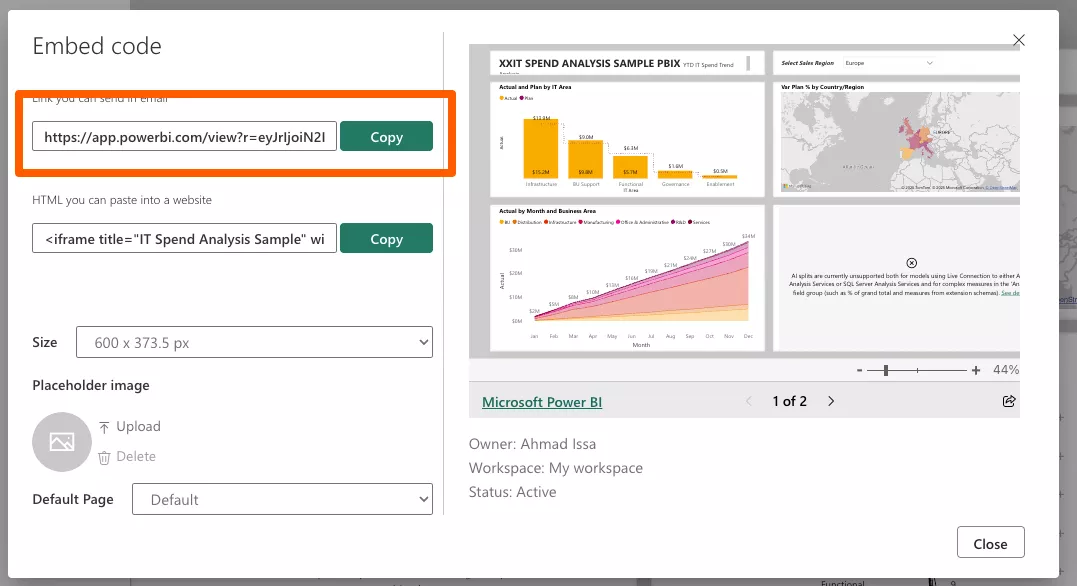
Task: Expand the Select Sales Region dropdown
Action: pos(929,63)
